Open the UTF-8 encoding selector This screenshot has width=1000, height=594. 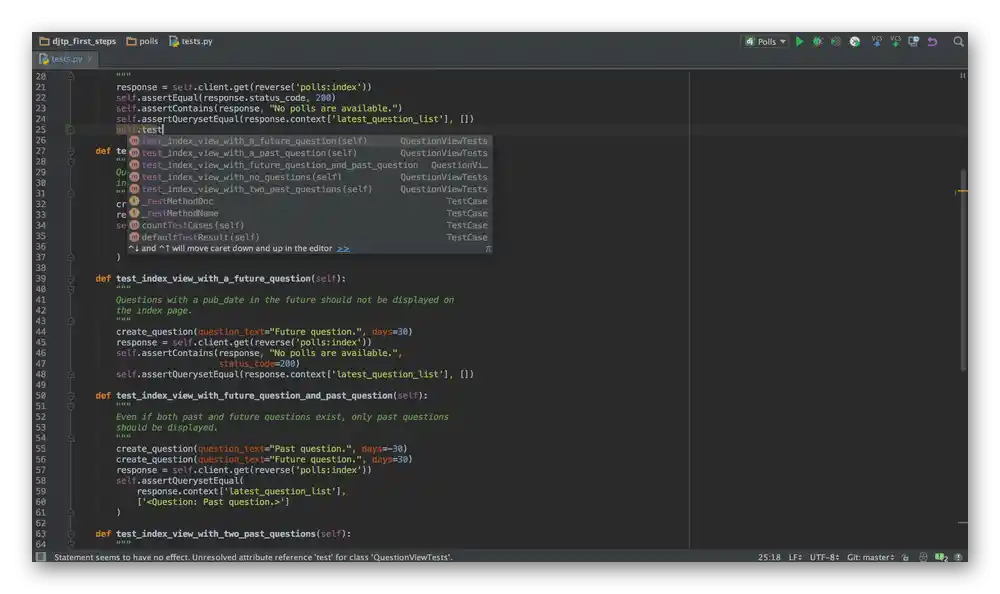click(824, 557)
